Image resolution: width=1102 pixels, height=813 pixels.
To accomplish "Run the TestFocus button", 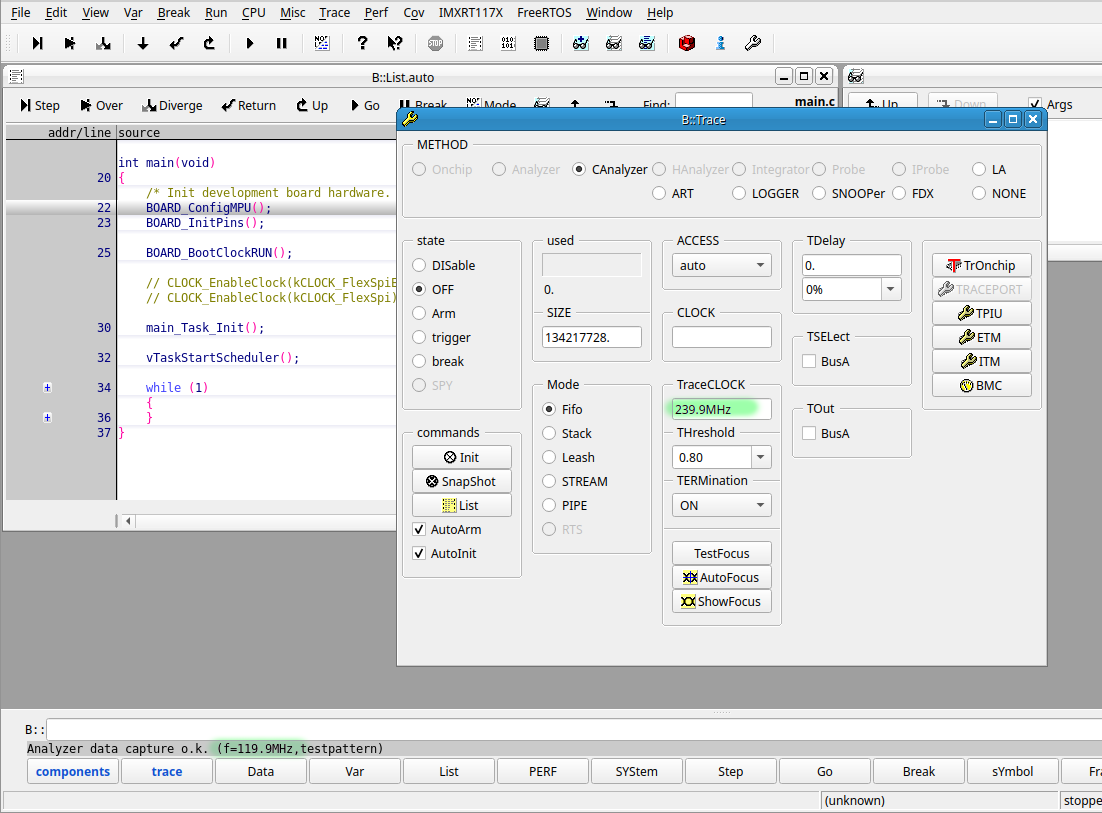I will click(x=721, y=553).
